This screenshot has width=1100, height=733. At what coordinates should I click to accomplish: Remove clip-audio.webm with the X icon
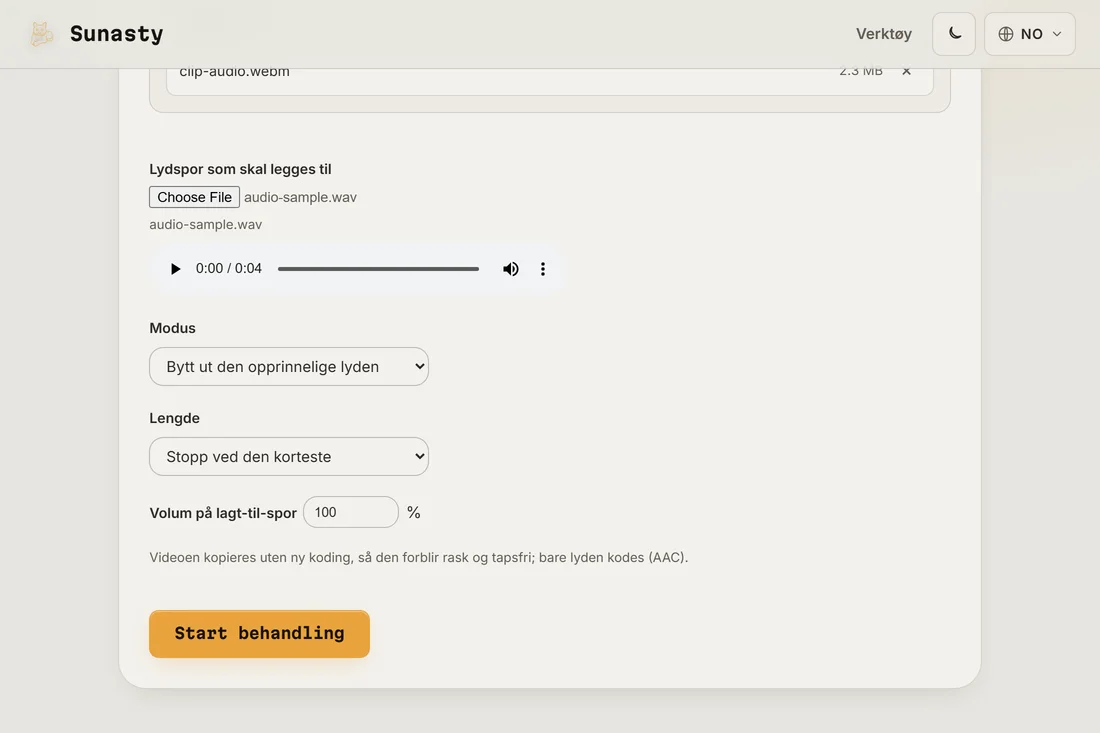click(906, 71)
